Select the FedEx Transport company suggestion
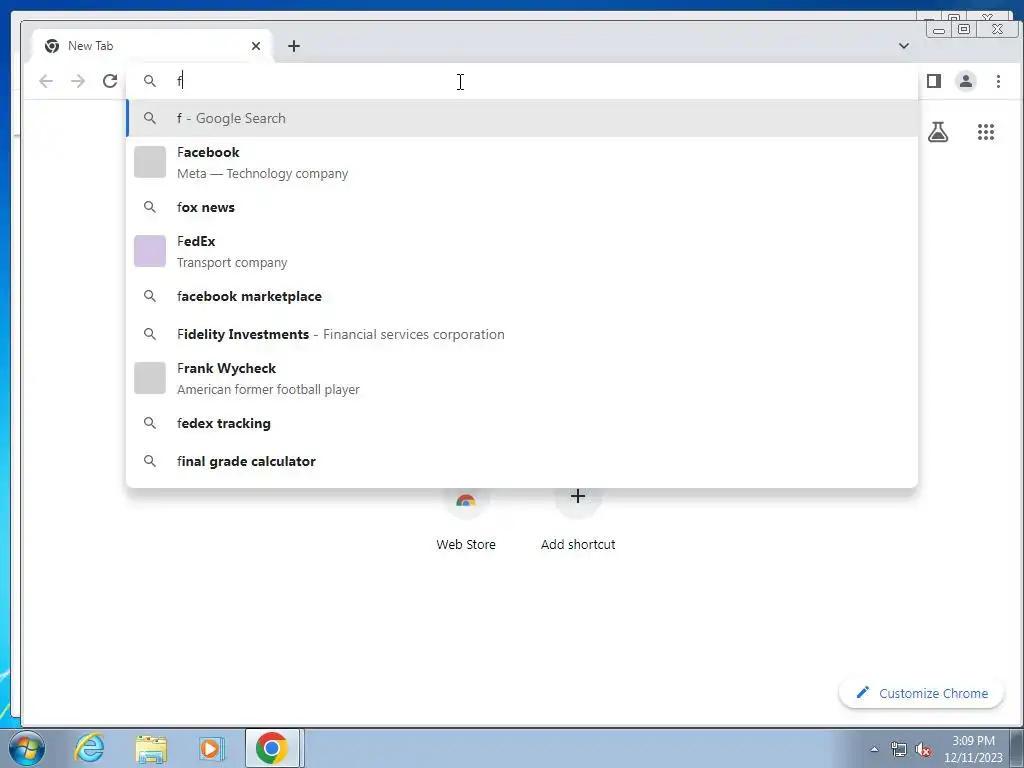The width and height of the screenshot is (1024, 768). pos(522,251)
